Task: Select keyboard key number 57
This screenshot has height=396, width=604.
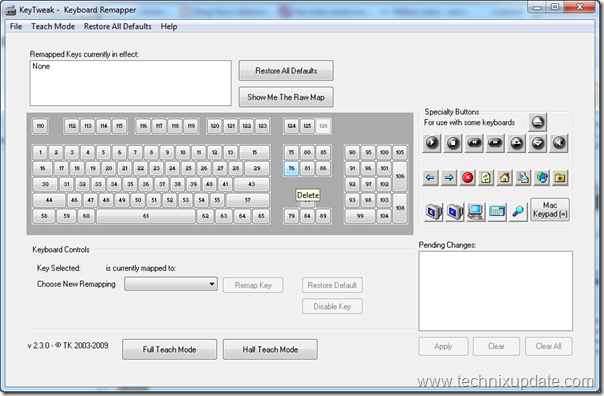Action: pos(247,200)
